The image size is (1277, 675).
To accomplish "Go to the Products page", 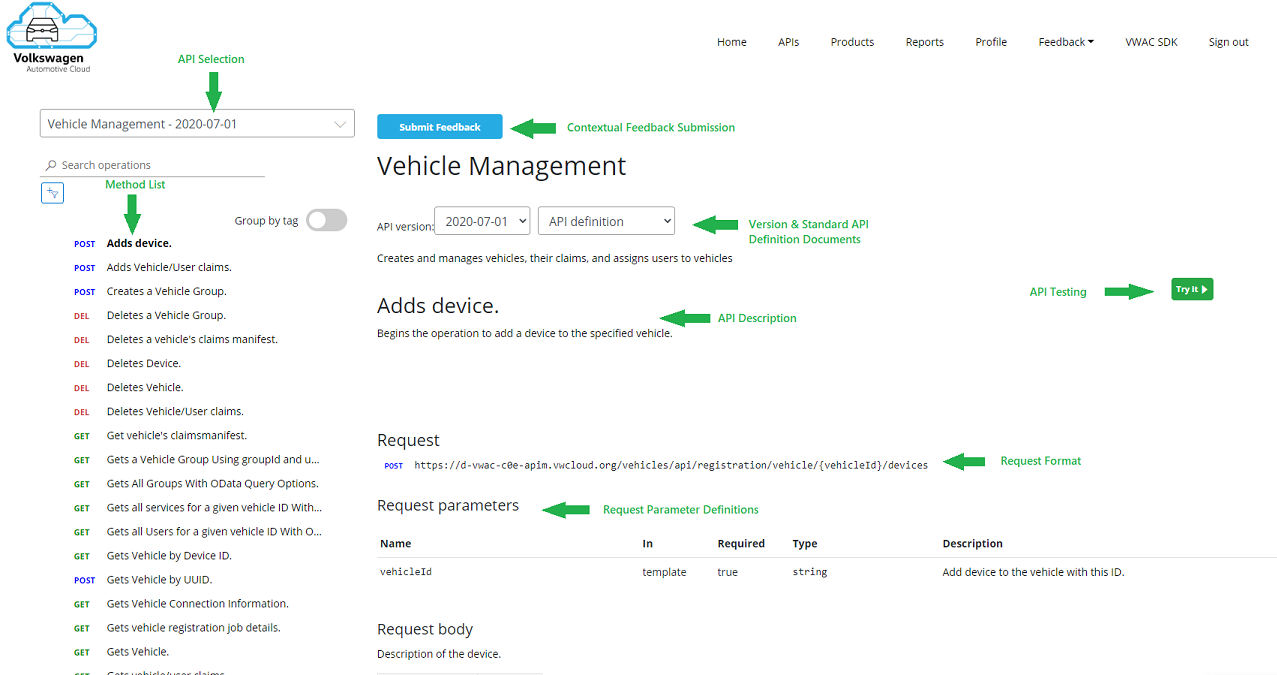I will click(x=851, y=41).
